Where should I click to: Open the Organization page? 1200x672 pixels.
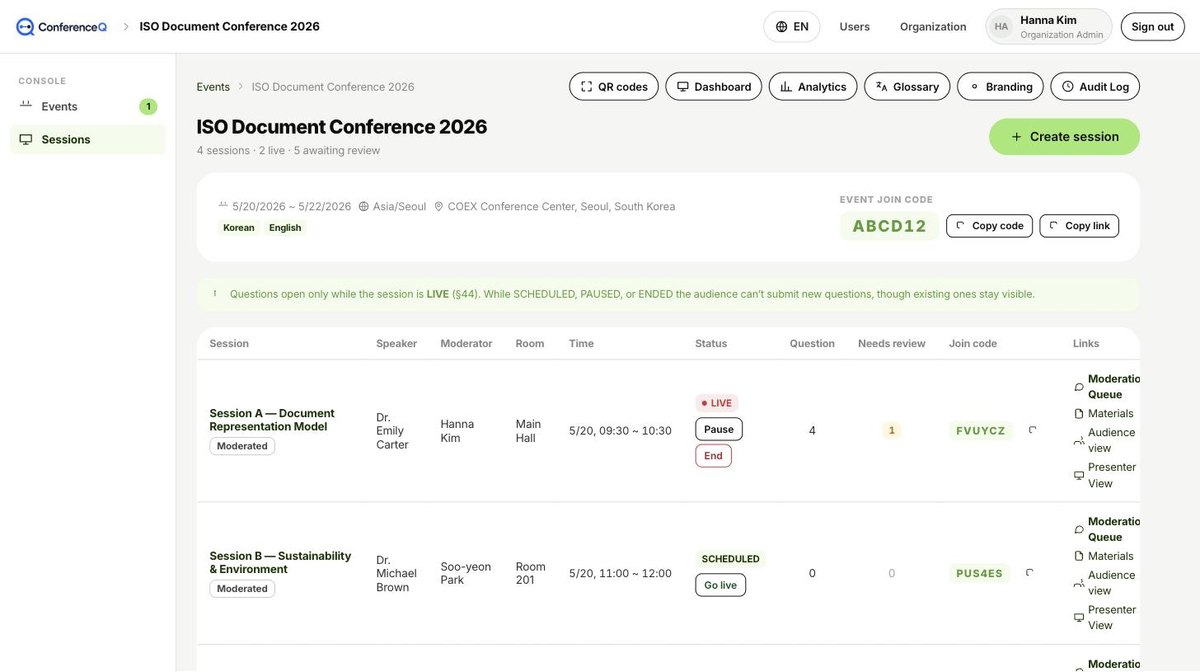(x=933, y=27)
